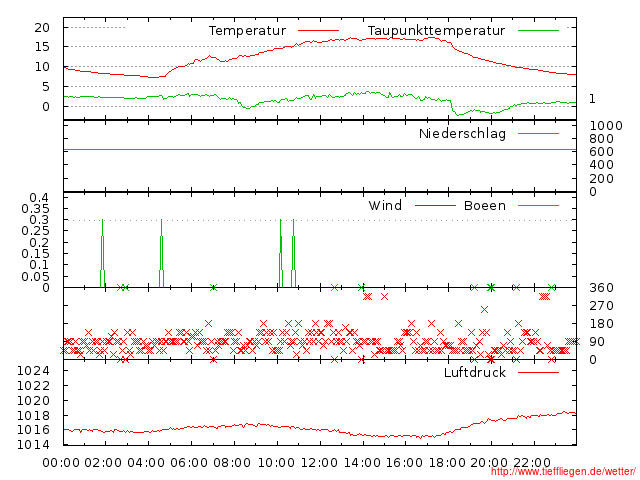
Task: Click the 1016 pressure axis value
Action: click(33, 430)
